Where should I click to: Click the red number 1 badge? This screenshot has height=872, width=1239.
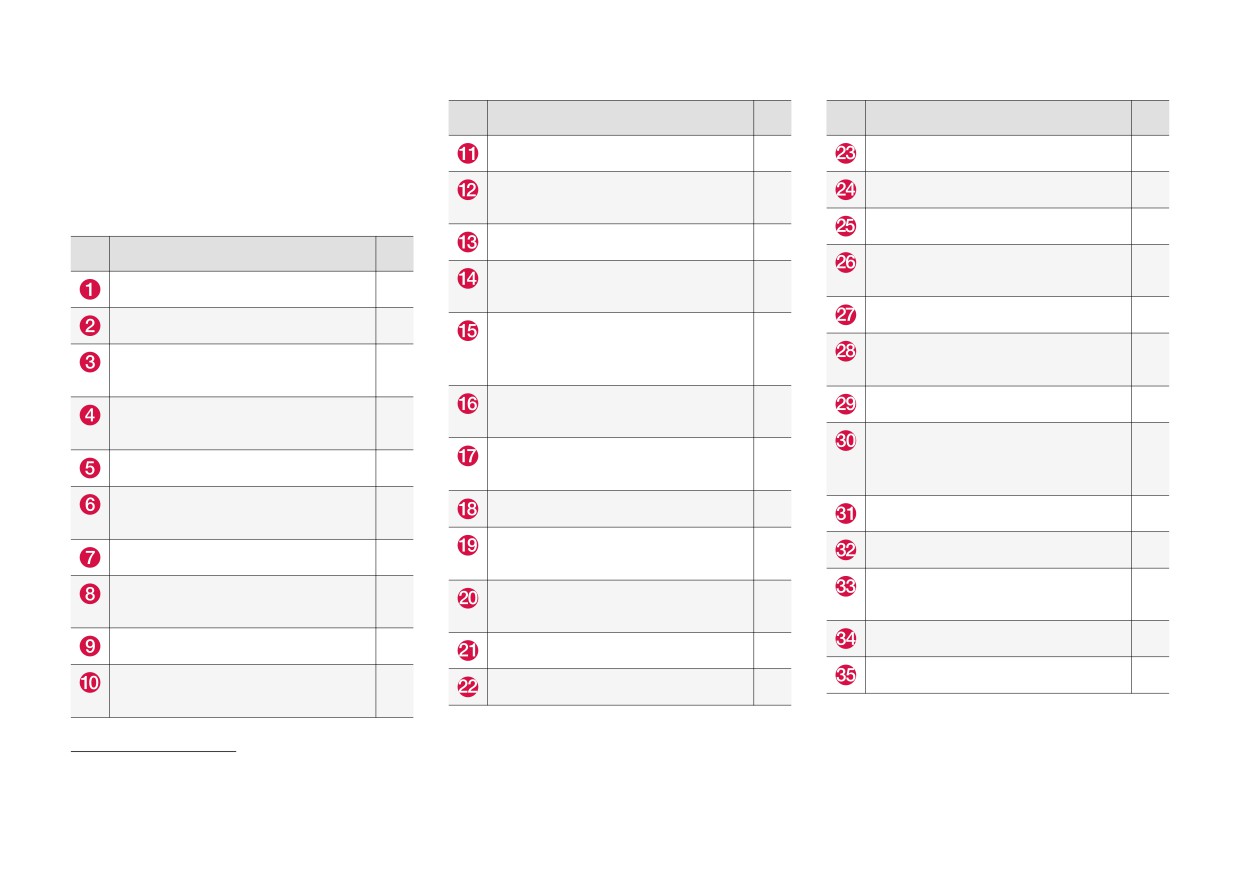coord(90,290)
